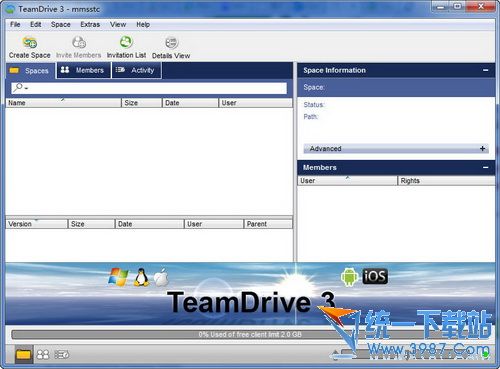Collapse the Members panel
The width and height of the screenshot is (500, 369).
tap(485, 167)
